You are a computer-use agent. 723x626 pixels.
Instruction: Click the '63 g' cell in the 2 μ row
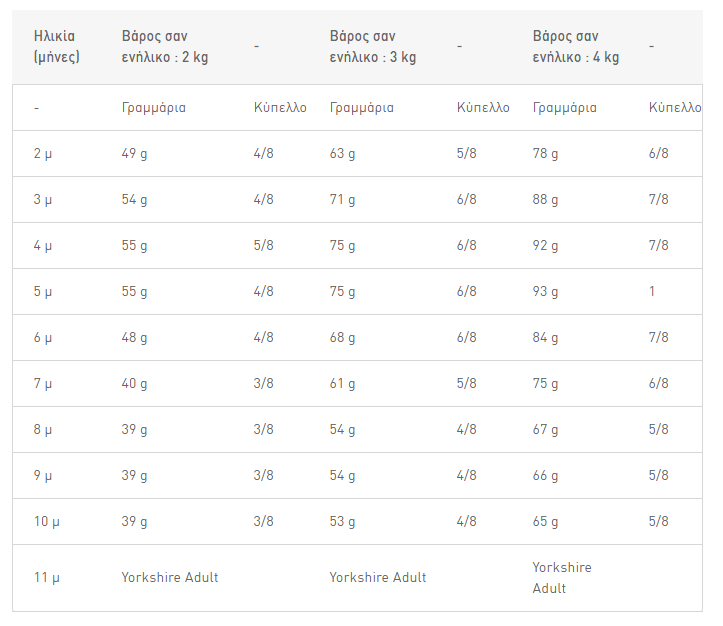[x=342, y=153]
